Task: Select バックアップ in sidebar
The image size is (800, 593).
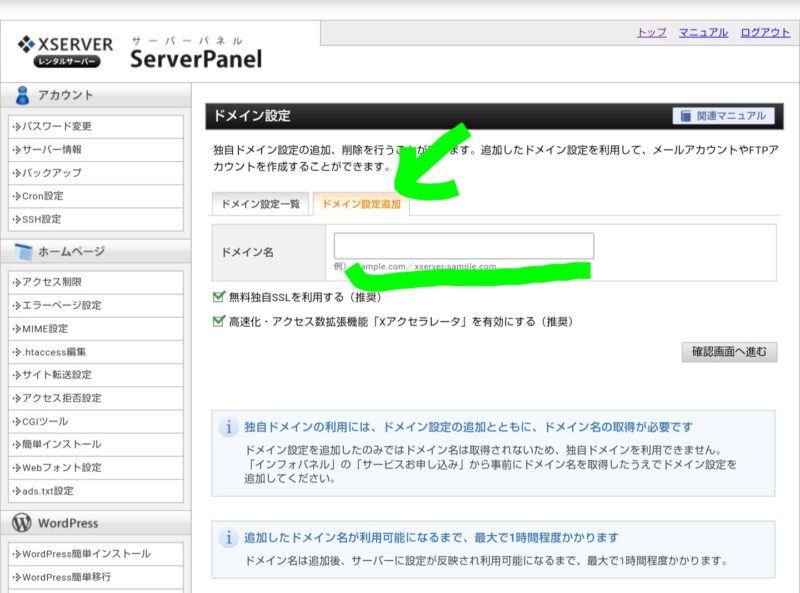Action: [96, 172]
